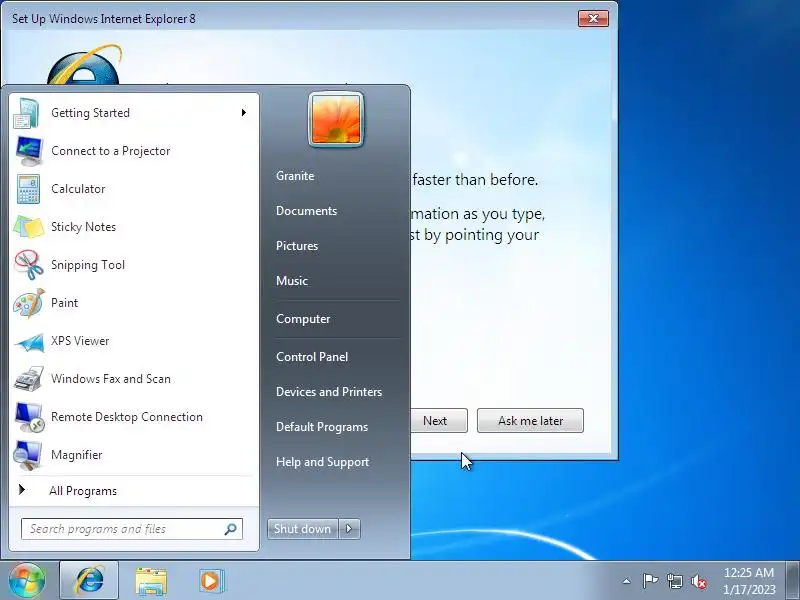Launch the Magnifier icon
This screenshot has height=600, width=800.
(28, 455)
